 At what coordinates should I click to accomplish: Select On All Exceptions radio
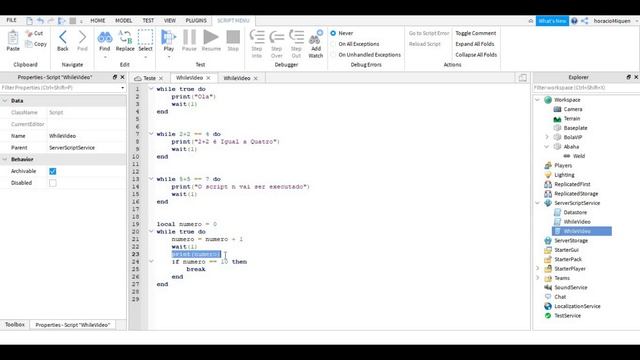(333, 44)
